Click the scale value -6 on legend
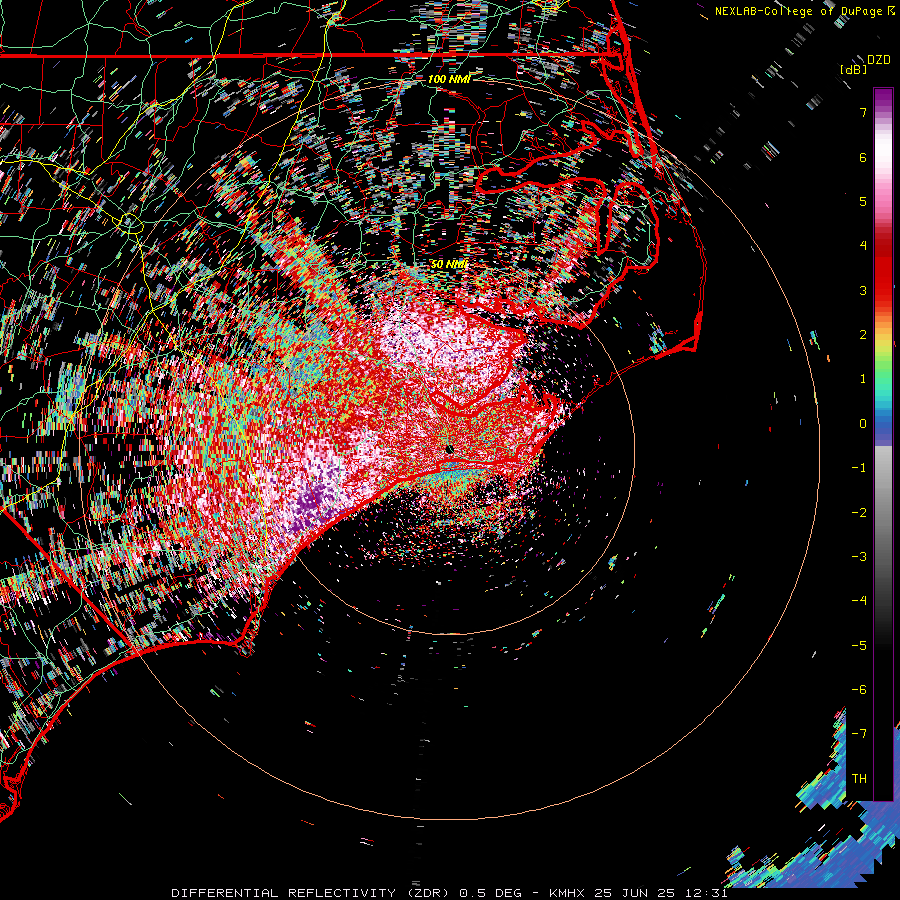This screenshot has width=900, height=900. (x=859, y=690)
